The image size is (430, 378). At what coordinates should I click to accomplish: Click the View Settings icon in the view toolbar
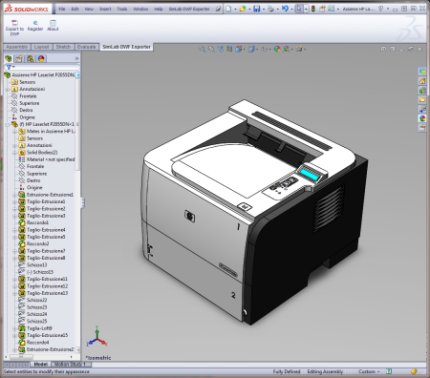pos(299,49)
